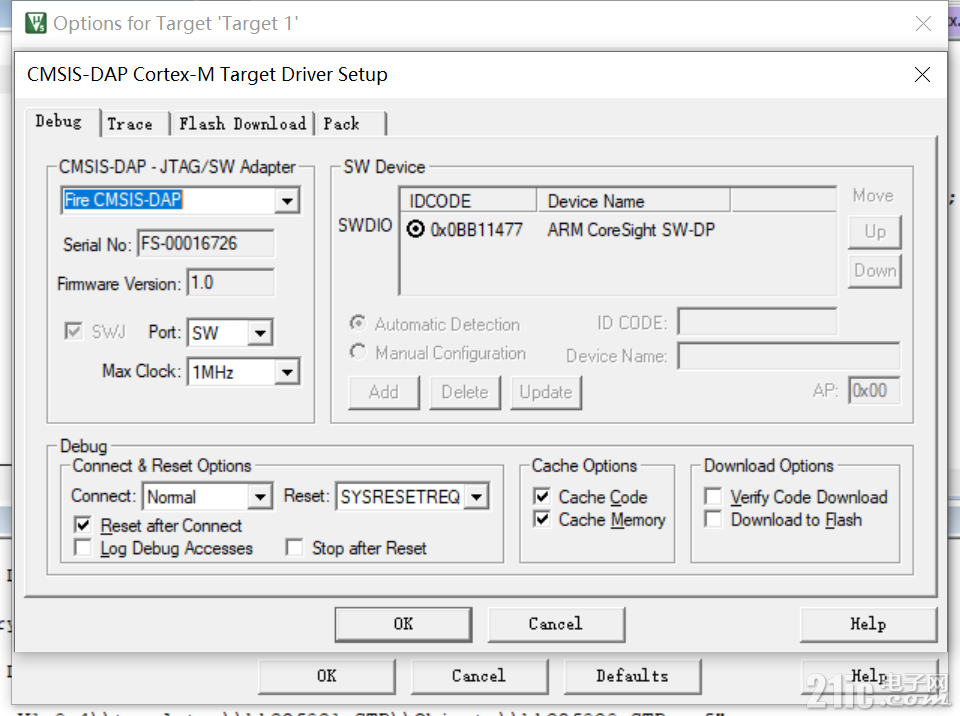The image size is (960, 716).
Task: Click the Keil uVision icon in title bar
Action: coord(36,23)
